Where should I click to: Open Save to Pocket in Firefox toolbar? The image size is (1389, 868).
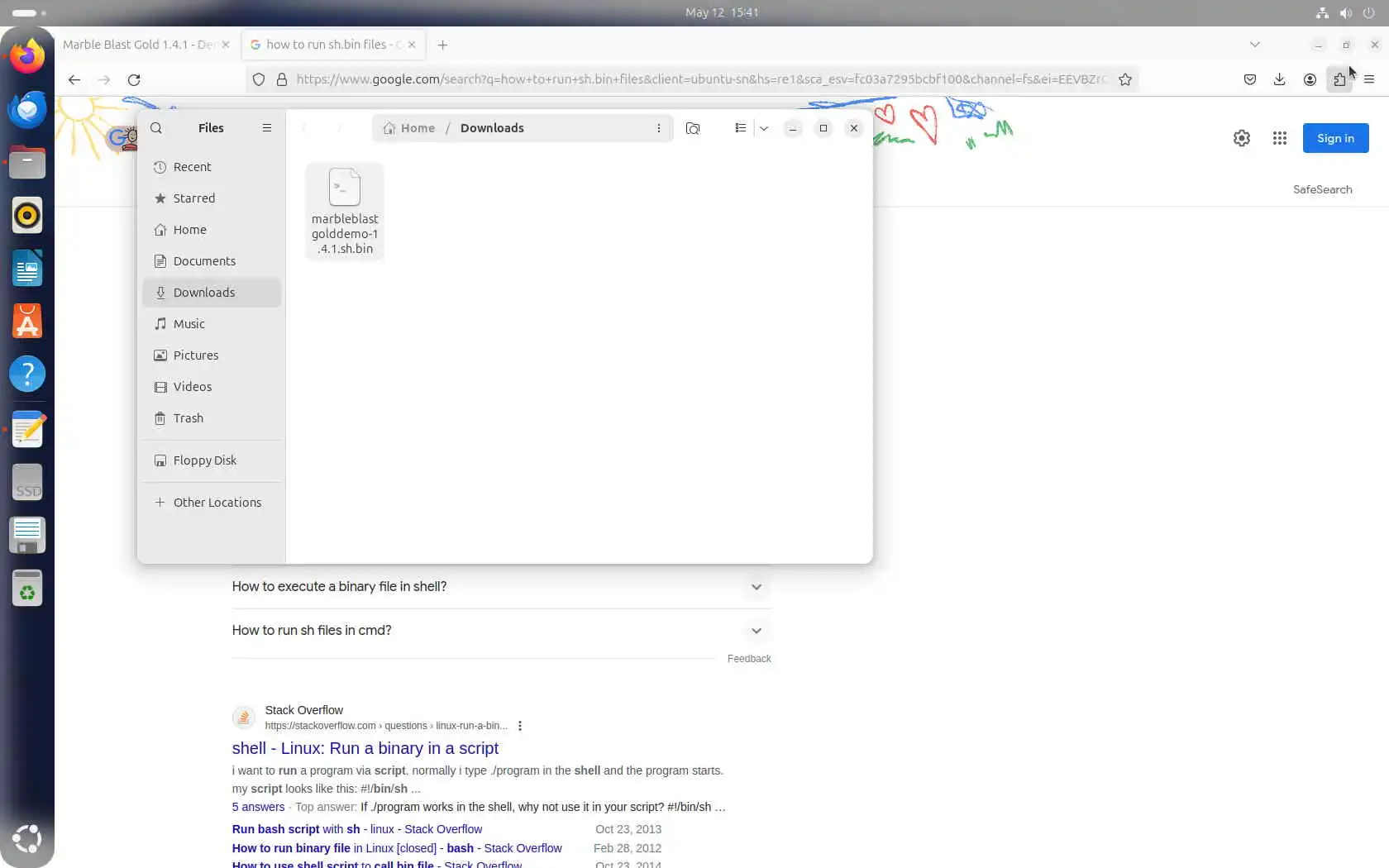point(1250,79)
